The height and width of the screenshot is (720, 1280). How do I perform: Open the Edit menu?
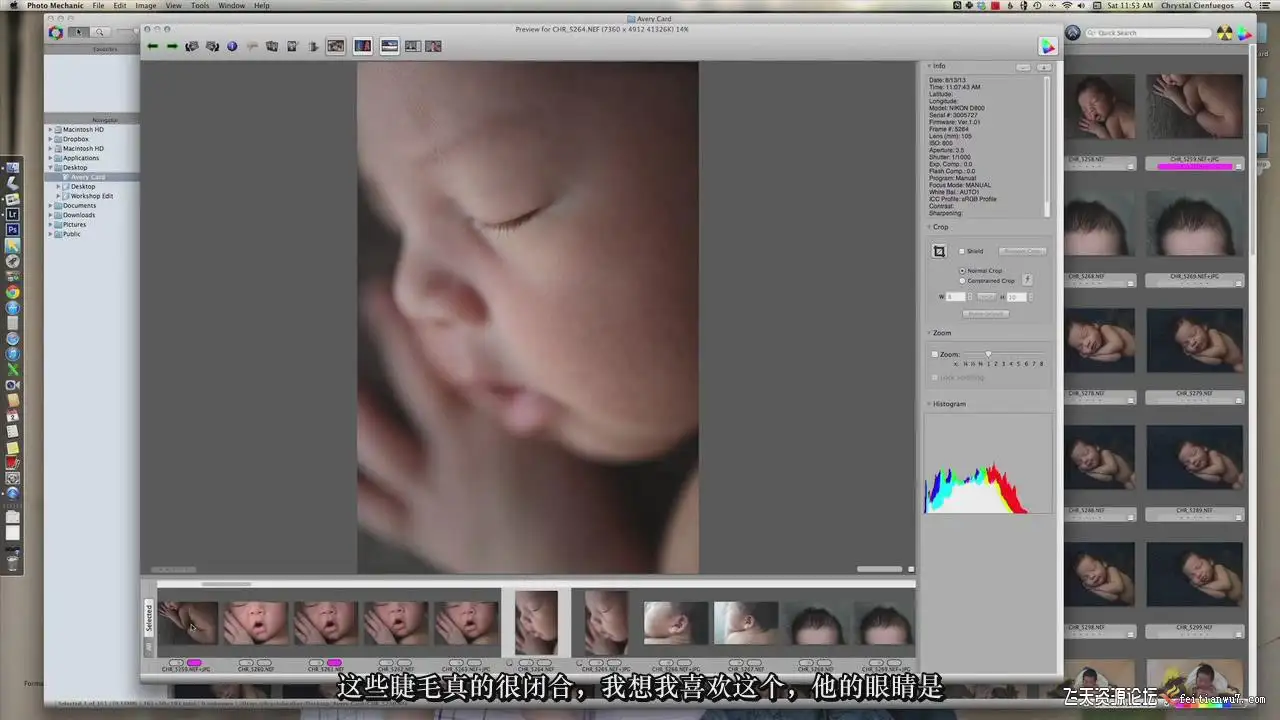120,6
